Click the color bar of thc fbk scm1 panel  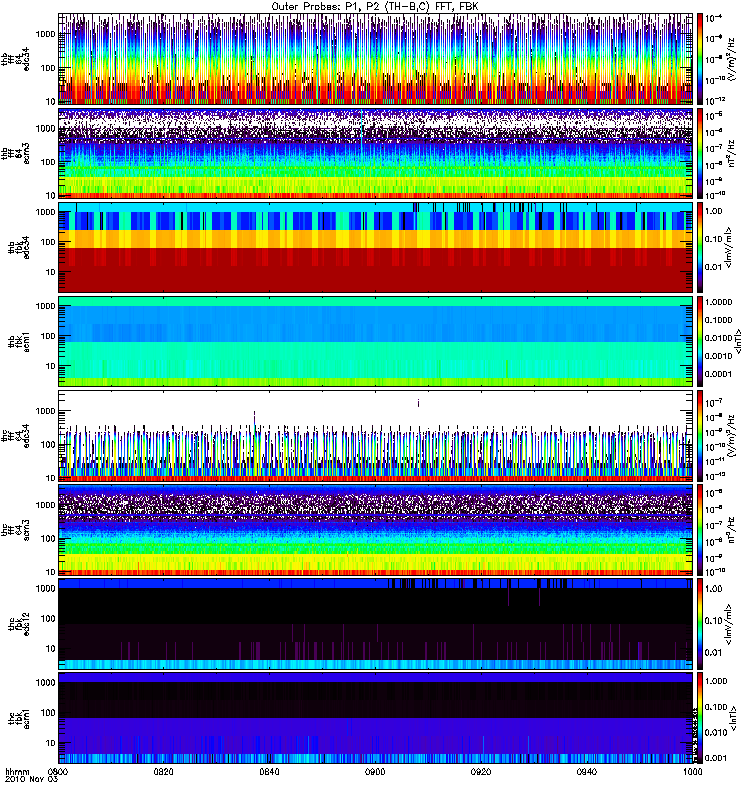(x=699, y=718)
